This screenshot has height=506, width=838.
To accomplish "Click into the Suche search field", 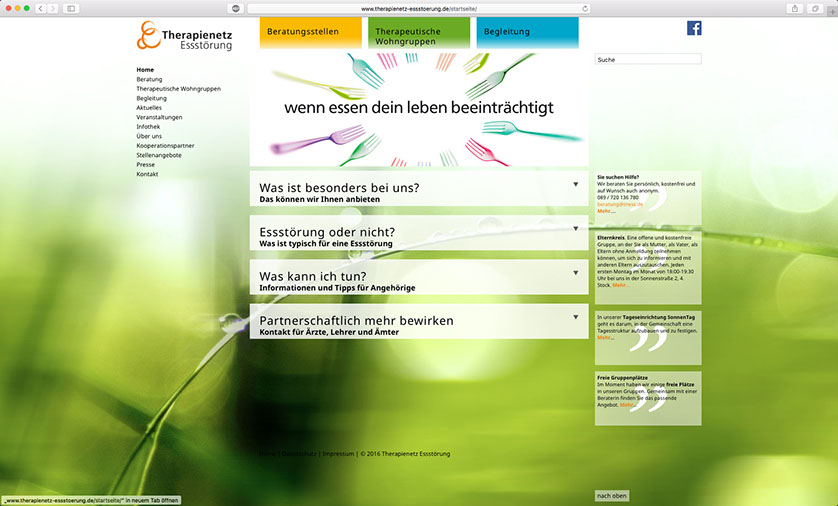I will [x=648, y=60].
